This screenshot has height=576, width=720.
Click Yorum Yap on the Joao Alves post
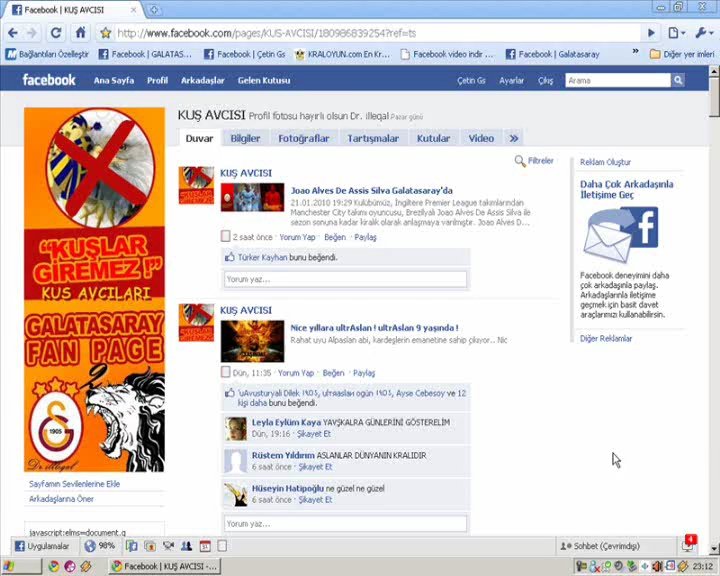coord(298,237)
